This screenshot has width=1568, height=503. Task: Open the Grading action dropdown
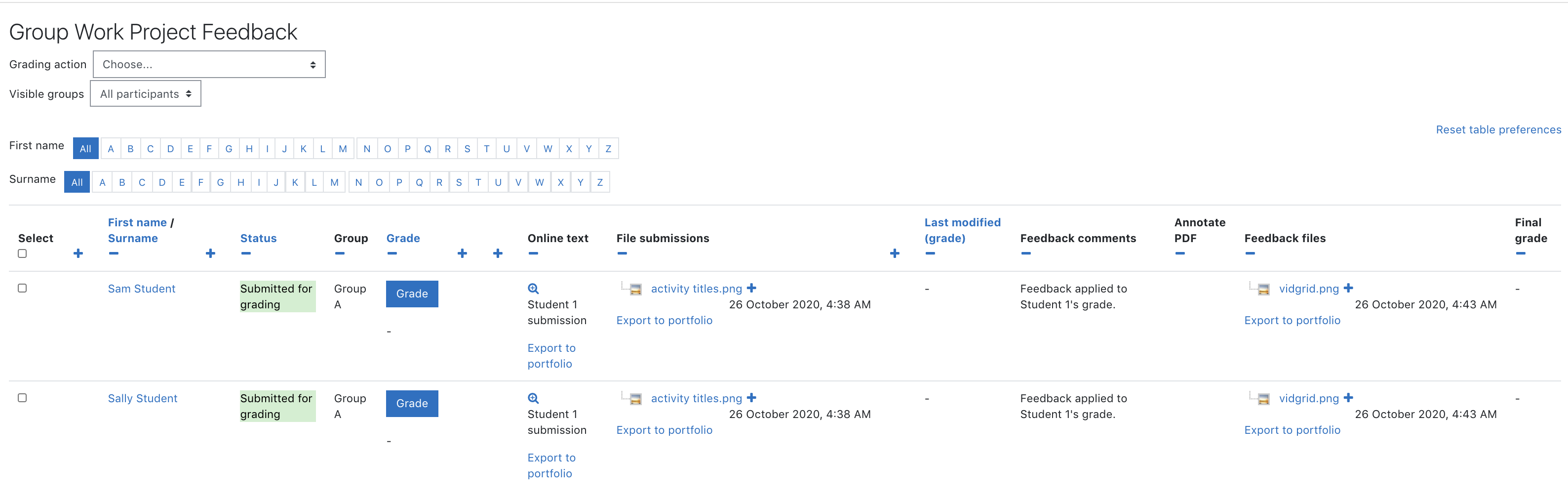(209, 65)
